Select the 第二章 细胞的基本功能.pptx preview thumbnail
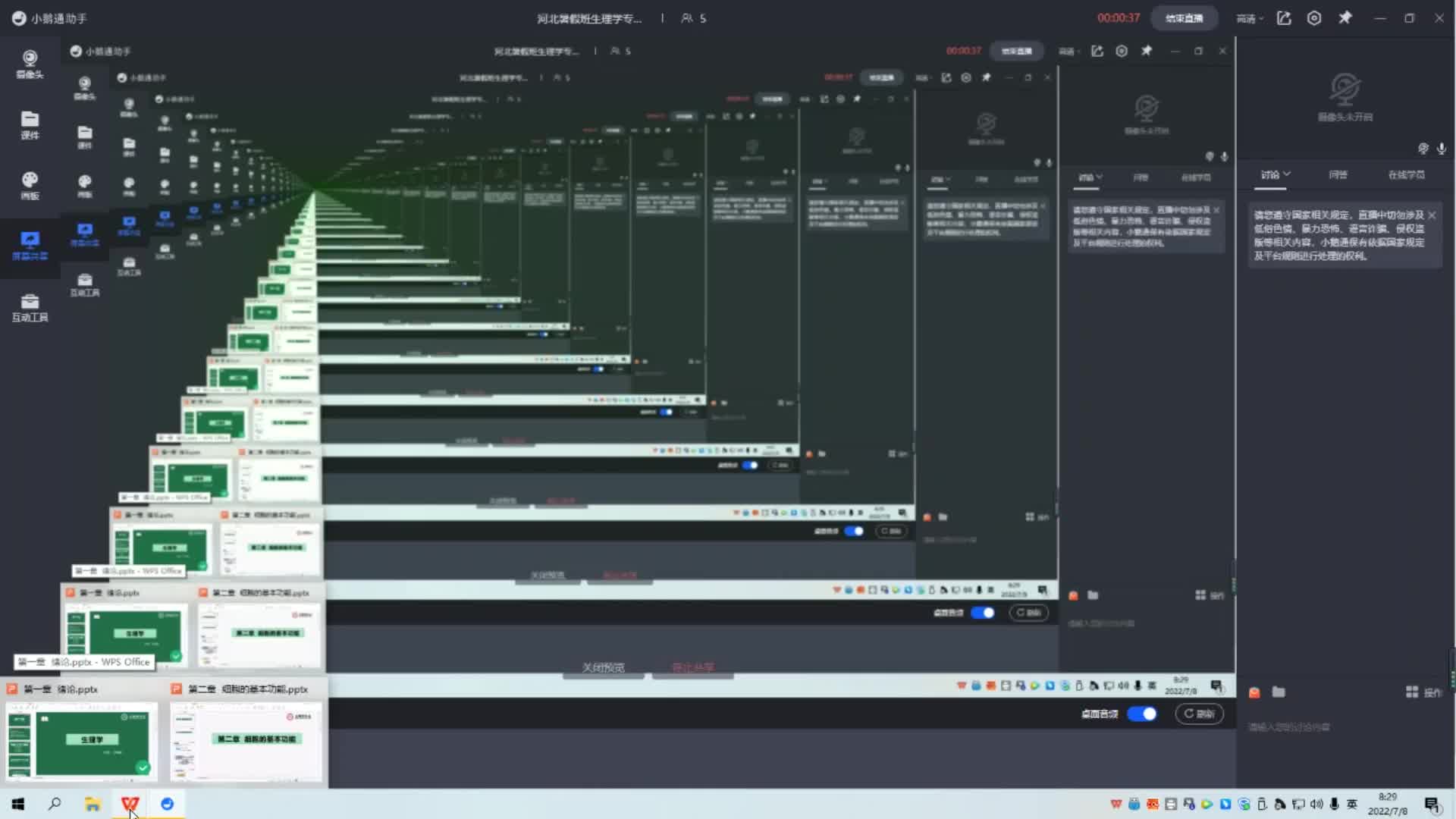 pos(246,740)
